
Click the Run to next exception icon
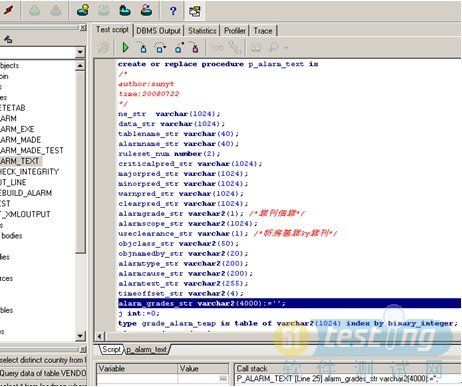click(195, 48)
